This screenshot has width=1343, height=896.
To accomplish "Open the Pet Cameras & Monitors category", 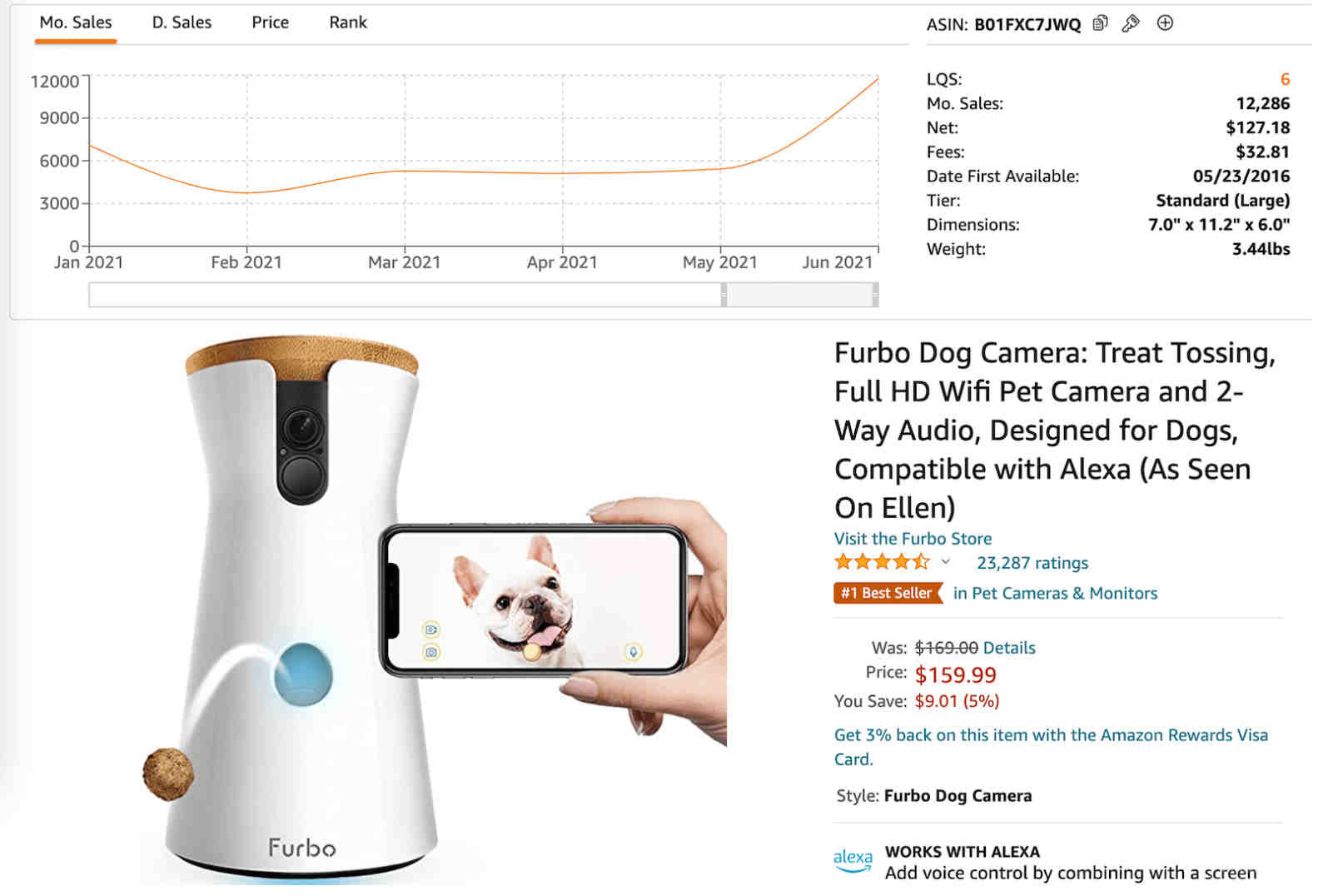I will point(1055,593).
